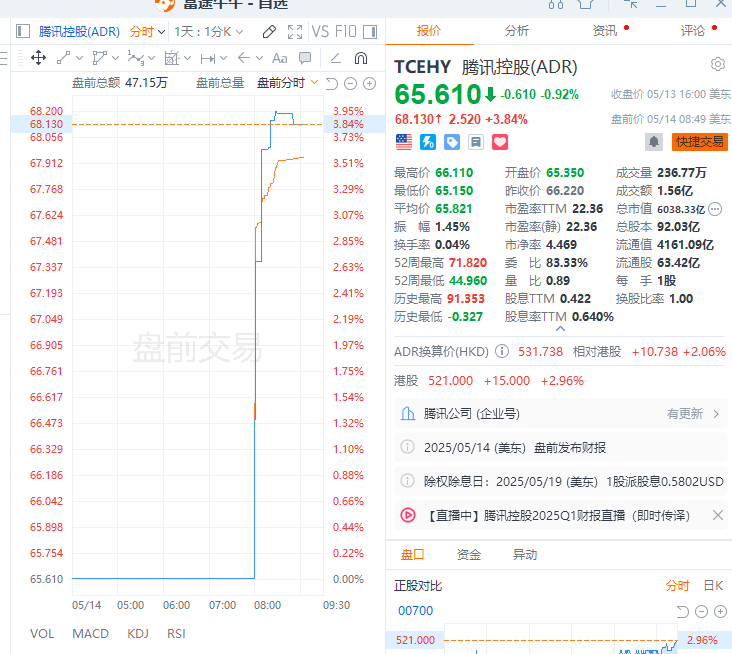The image size is (732, 654).
Task: Expand measure tool options arrow
Action: pyautogui.click(x=223, y=58)
